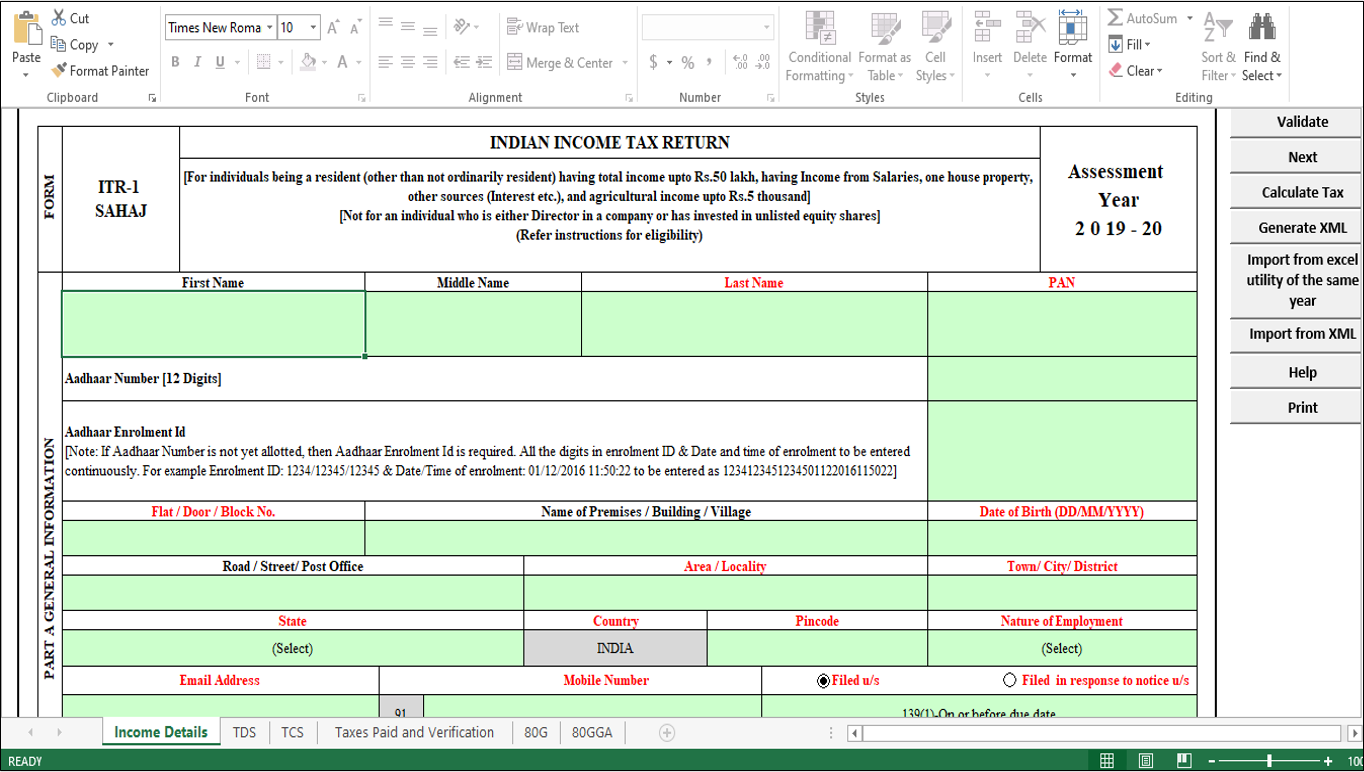Switch to the 80GGA sheet tab
Viewport: 1364px width, 772px height.
[592, 732]
